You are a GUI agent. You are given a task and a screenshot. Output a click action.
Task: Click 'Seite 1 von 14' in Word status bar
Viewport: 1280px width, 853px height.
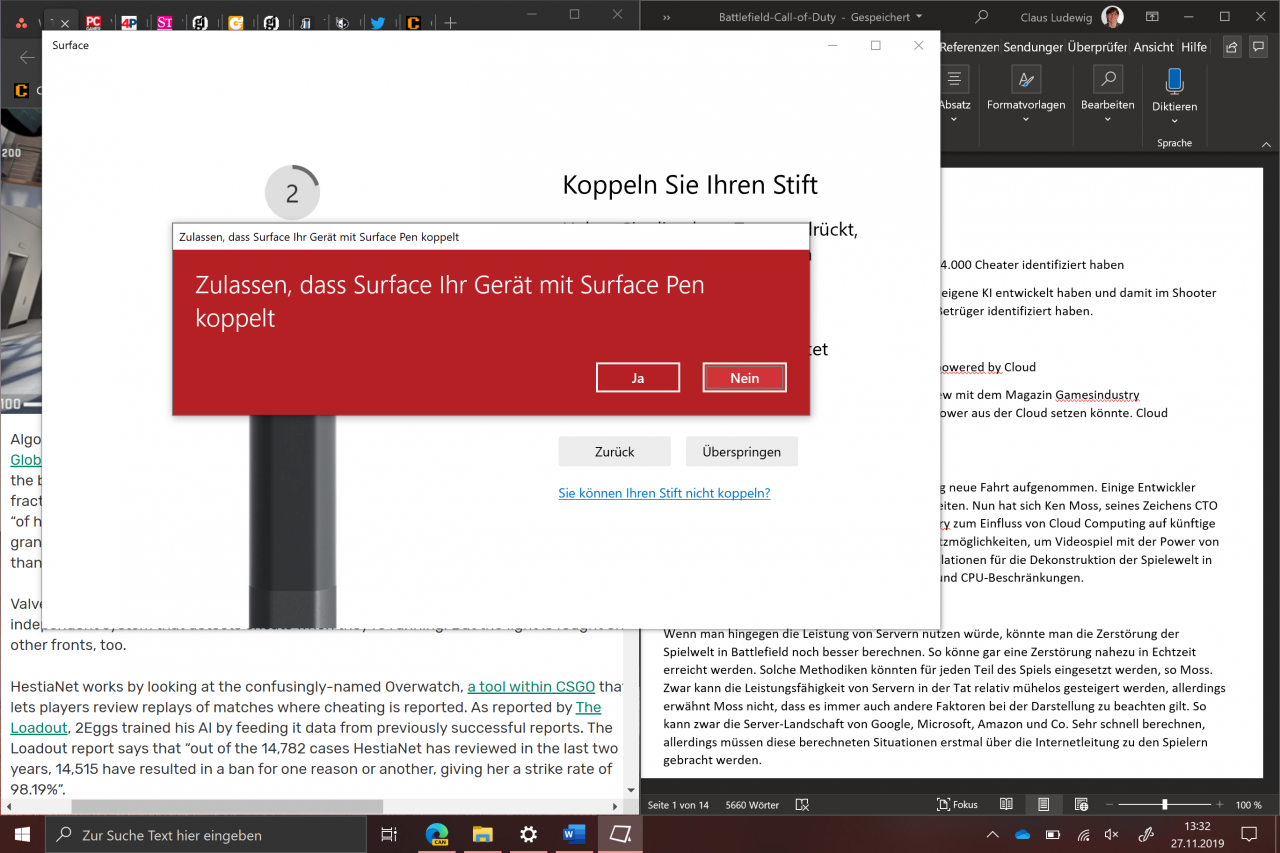tap(677, 805)
